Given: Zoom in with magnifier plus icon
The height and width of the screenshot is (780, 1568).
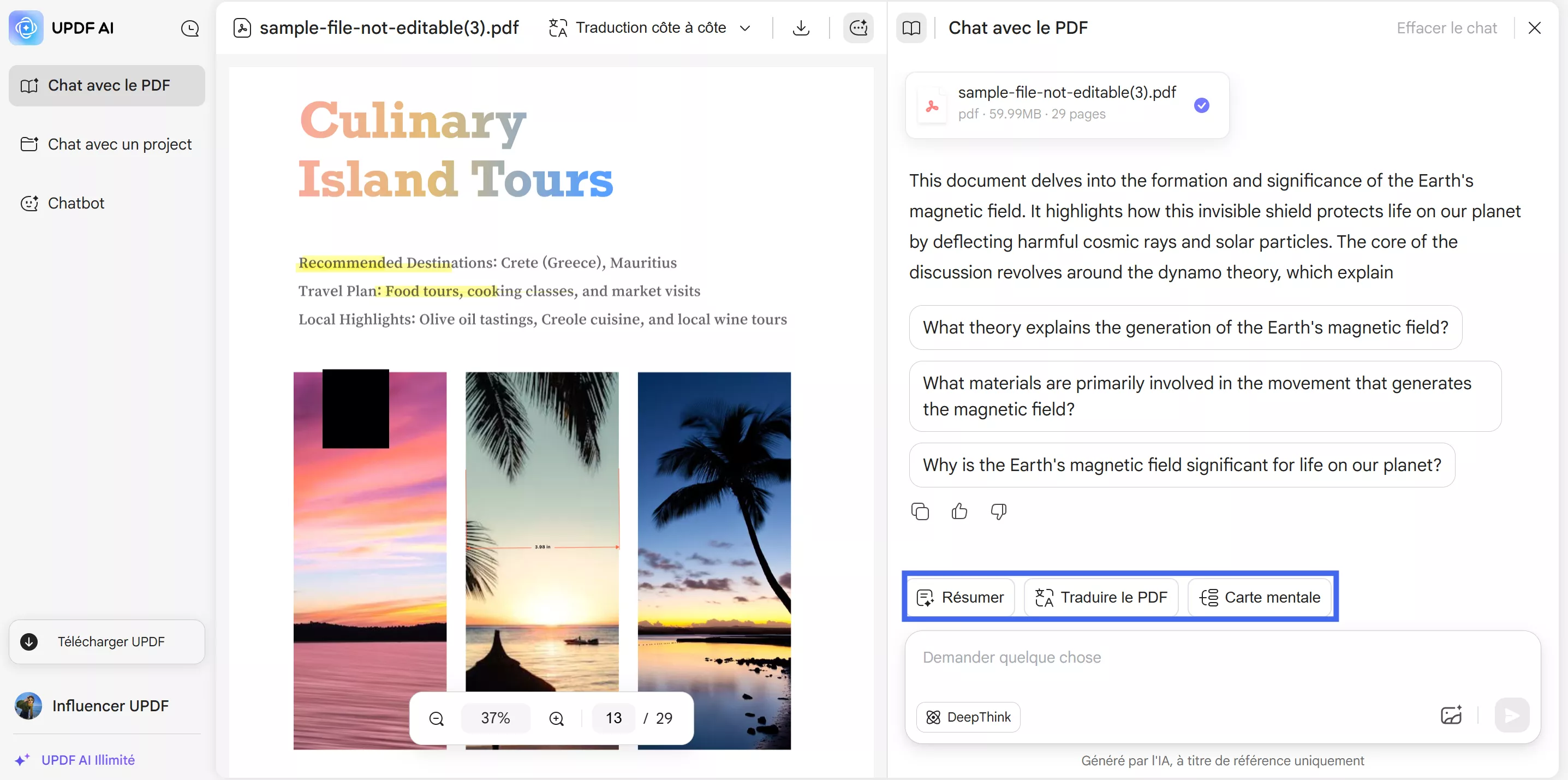Looking at the screenshot, I should pos(556,718).
